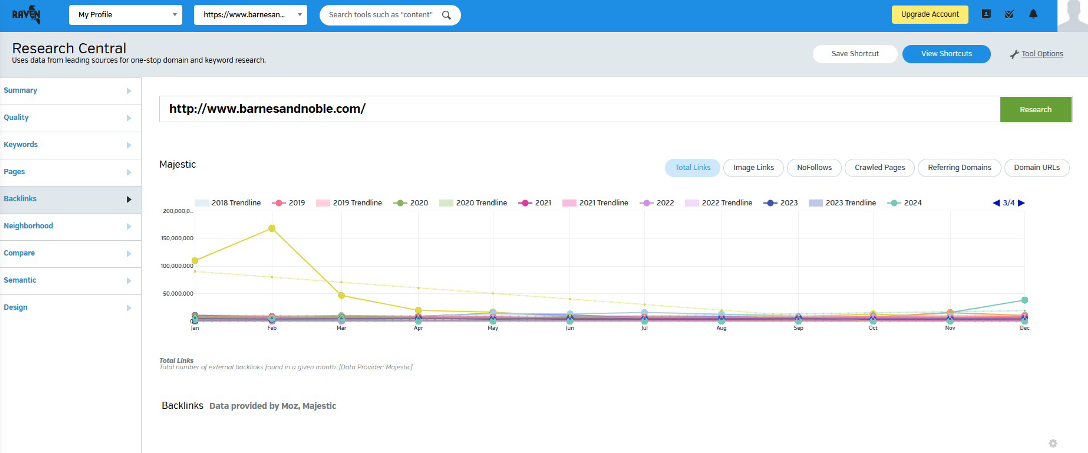Click the Save Shortcut button
Image resolution: width=1088 pixels, height=453 pixels.
click(855, 54)
